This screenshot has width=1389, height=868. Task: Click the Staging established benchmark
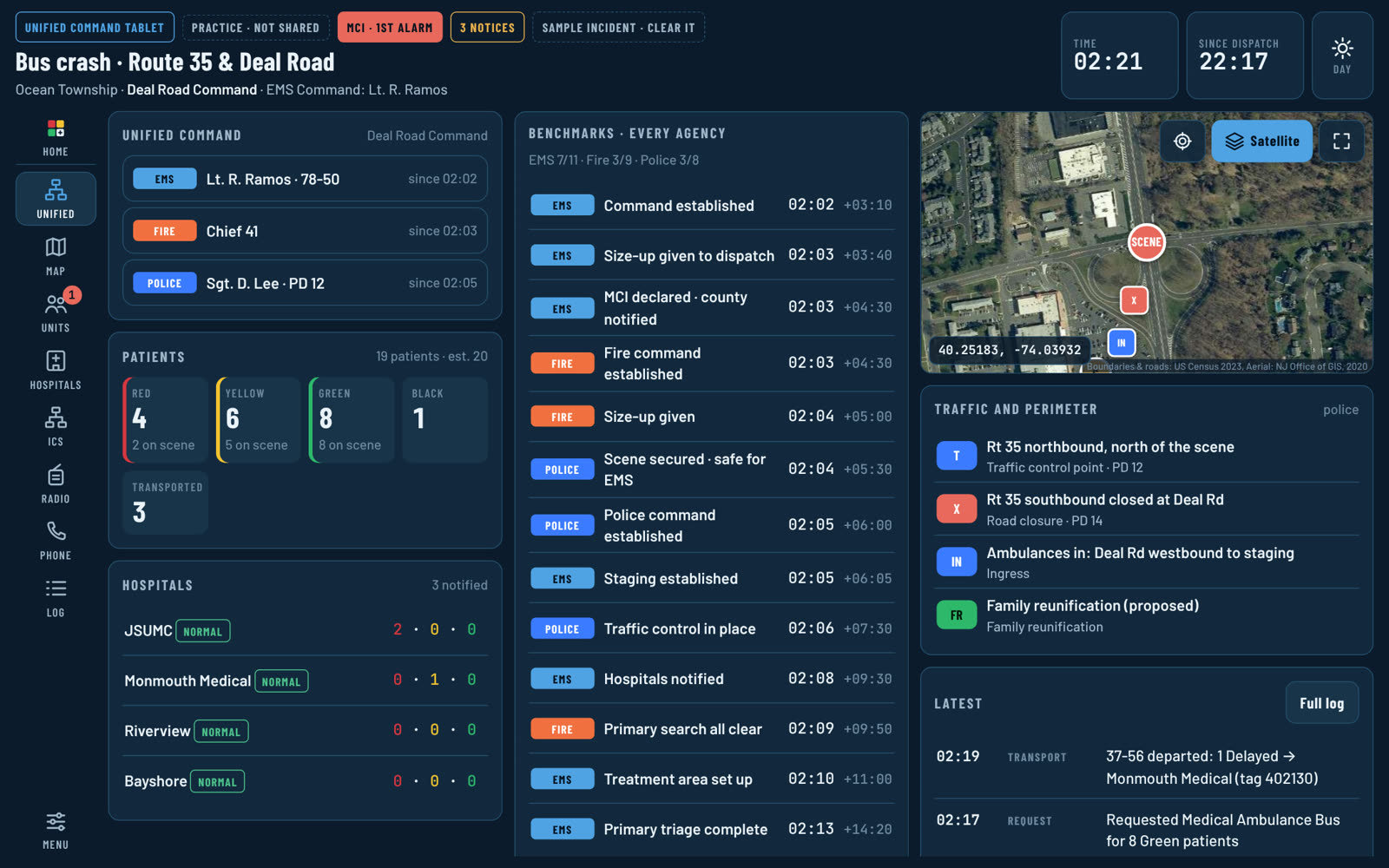click(711, 579)
